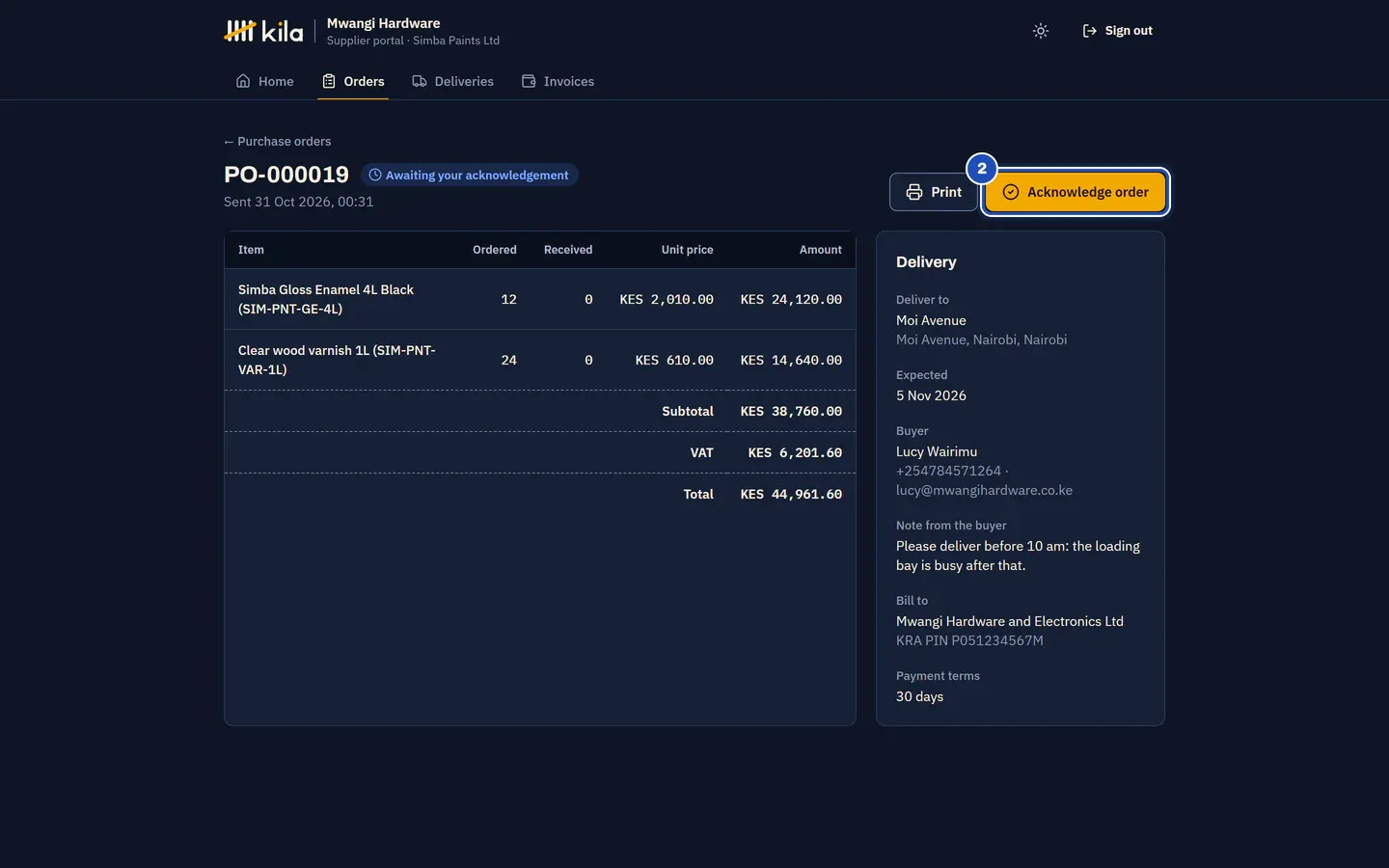Click the VAT value KES 6,201.60
Screen dimensions: 1389x868
795,453
